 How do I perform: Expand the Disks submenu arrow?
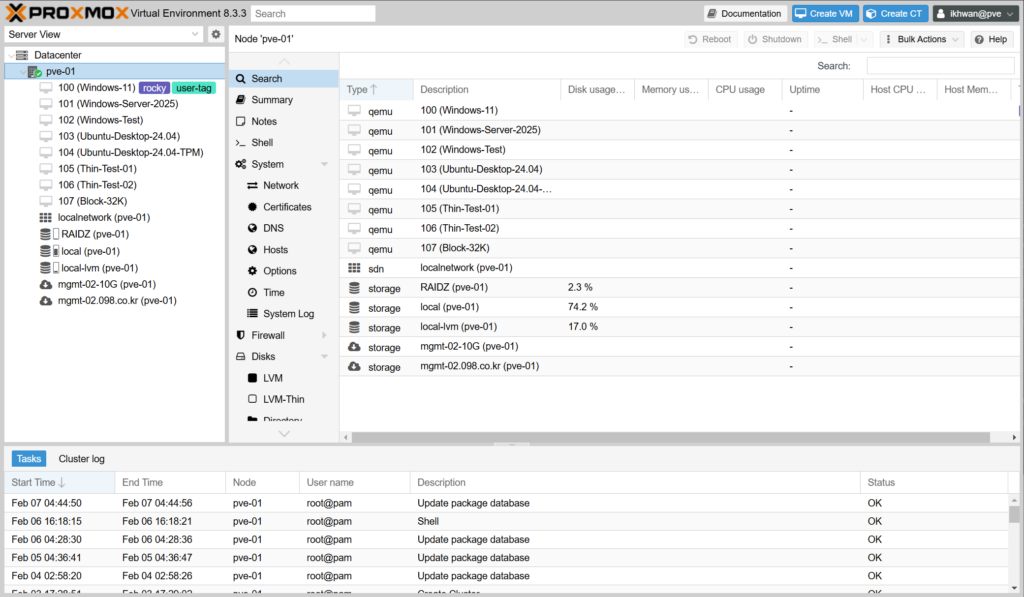tap(324, 357)
